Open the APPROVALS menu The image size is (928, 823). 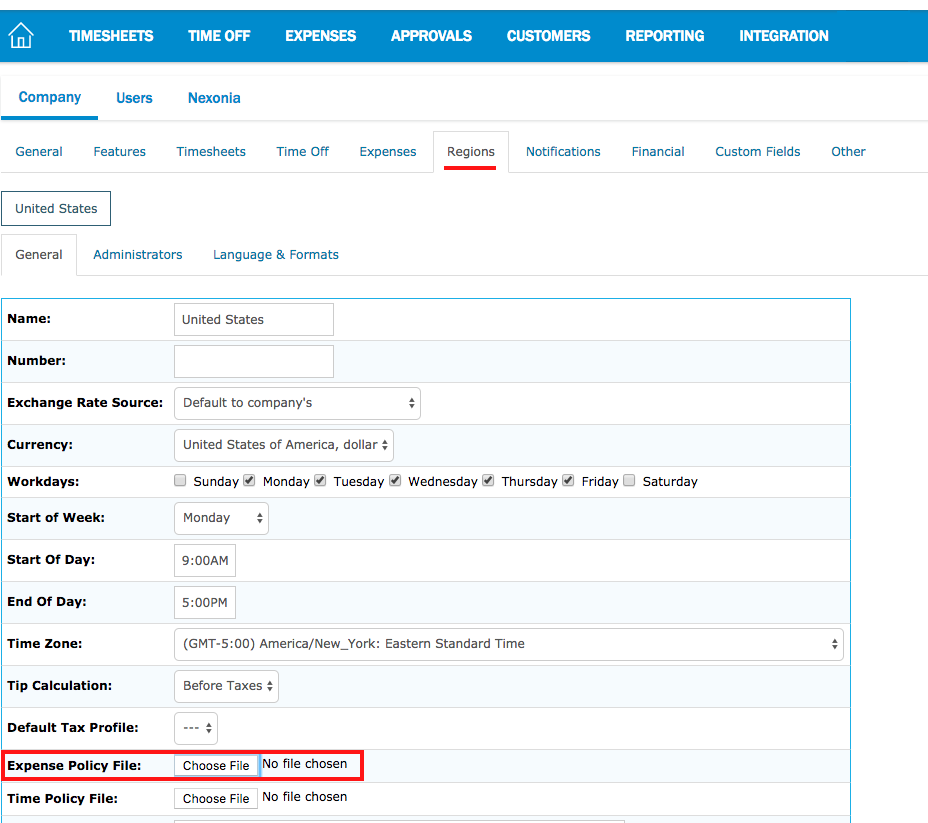coord(431,36)
